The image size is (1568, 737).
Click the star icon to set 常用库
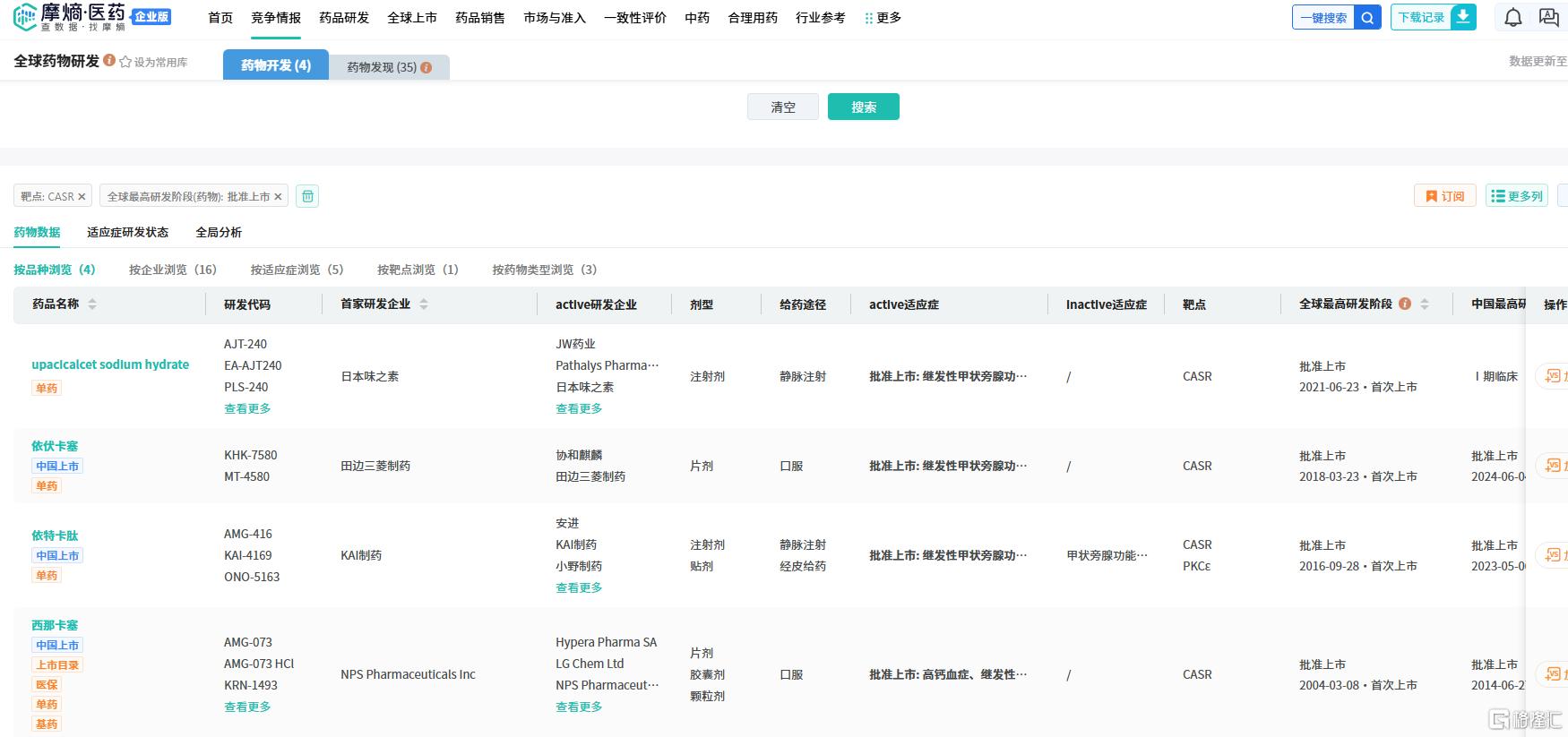(125, 62)
